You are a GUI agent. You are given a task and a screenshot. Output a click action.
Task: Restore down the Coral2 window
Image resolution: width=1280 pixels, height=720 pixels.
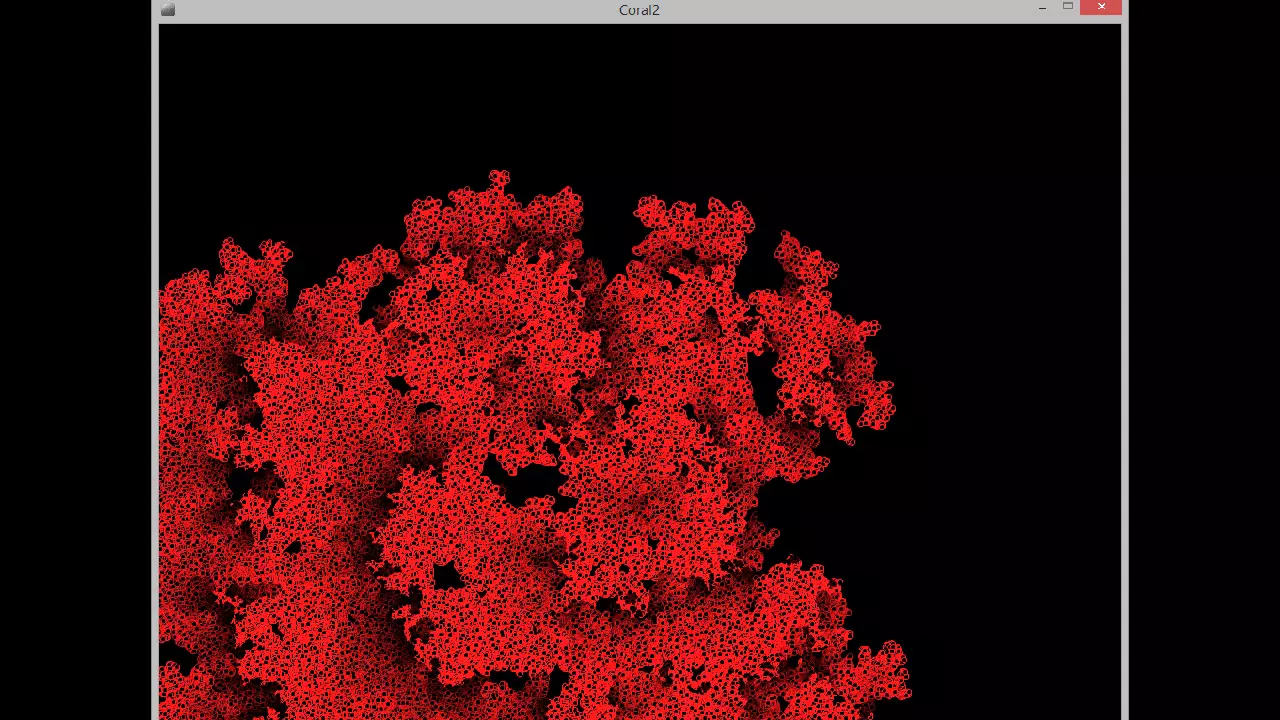[x=1067, y=8]
